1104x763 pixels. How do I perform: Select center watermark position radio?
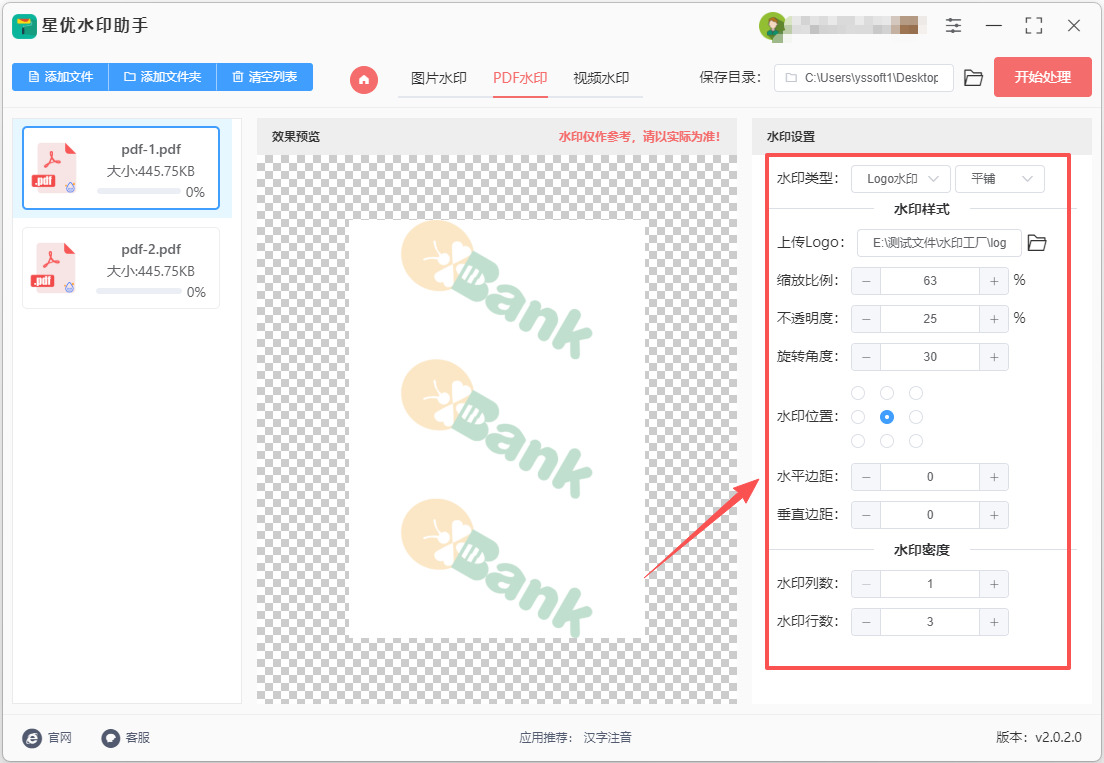pyautogui.click(x=886, y=417)
